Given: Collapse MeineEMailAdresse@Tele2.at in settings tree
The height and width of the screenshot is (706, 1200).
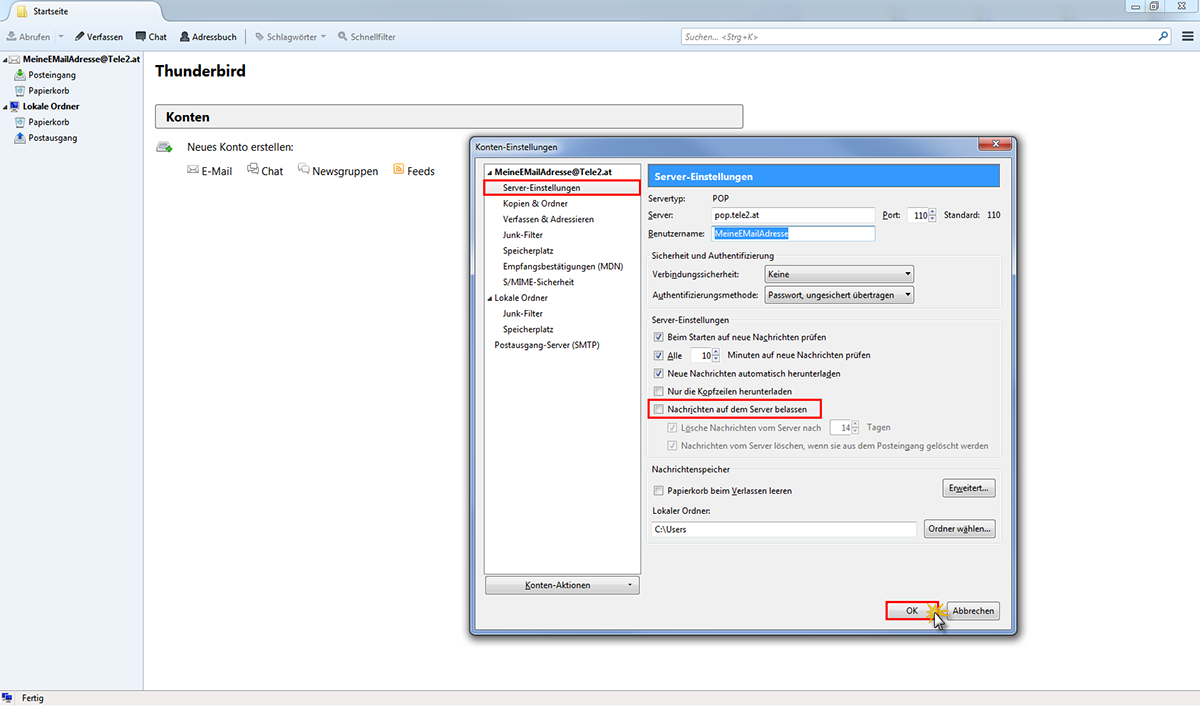Looking at the screenshot, I should coord(490,172).
